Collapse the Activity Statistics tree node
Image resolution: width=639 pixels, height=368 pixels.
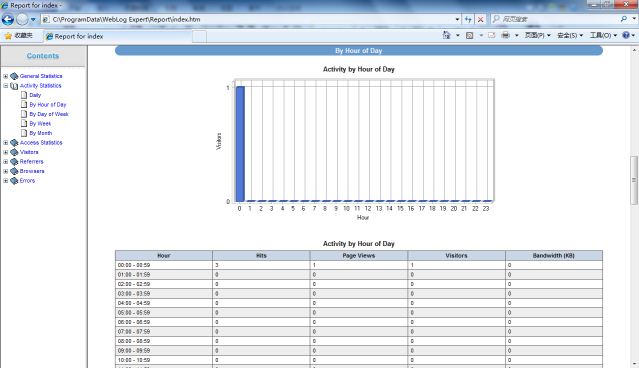(x=6, y=86)
